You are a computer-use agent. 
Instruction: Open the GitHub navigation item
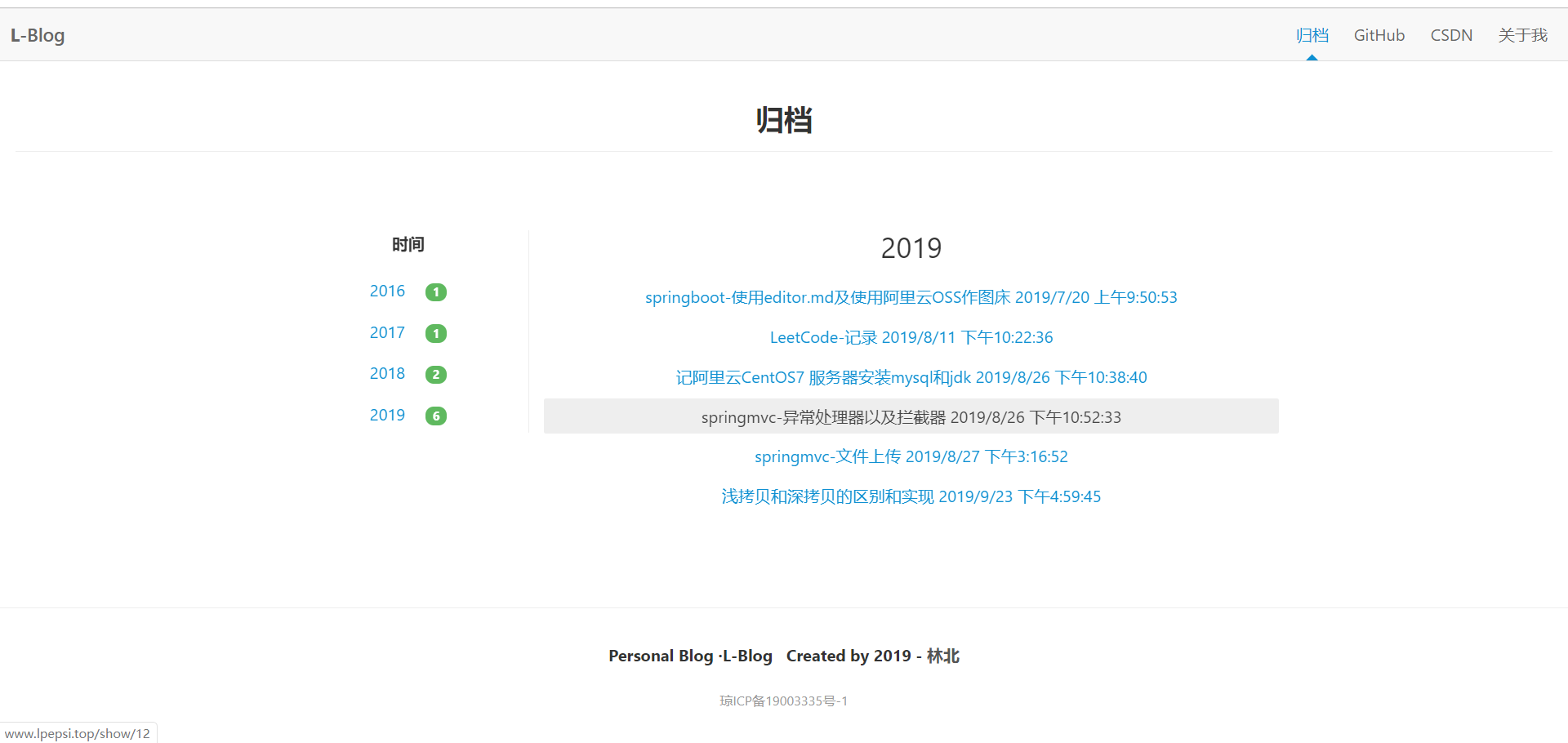coord(1379,35)
